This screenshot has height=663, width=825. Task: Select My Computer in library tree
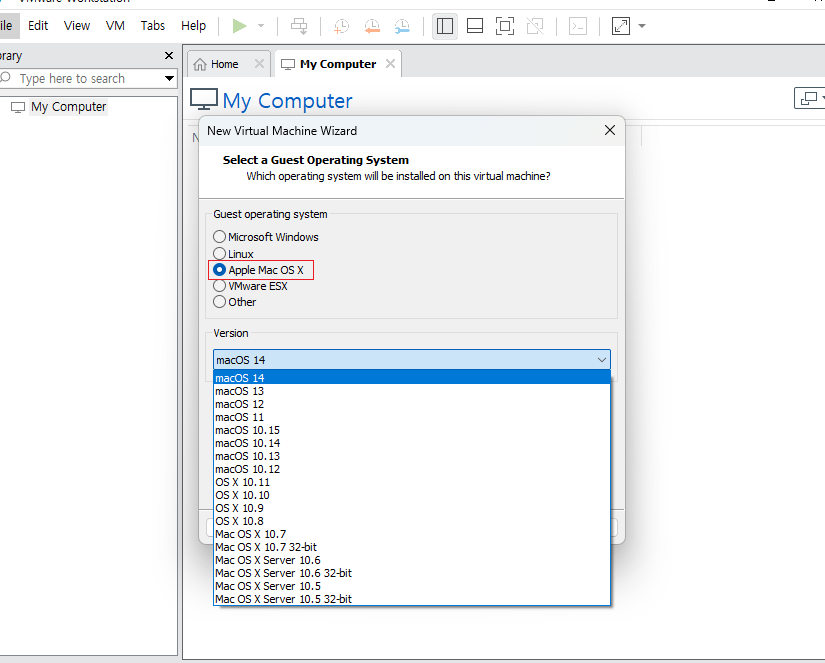[68, 107]
